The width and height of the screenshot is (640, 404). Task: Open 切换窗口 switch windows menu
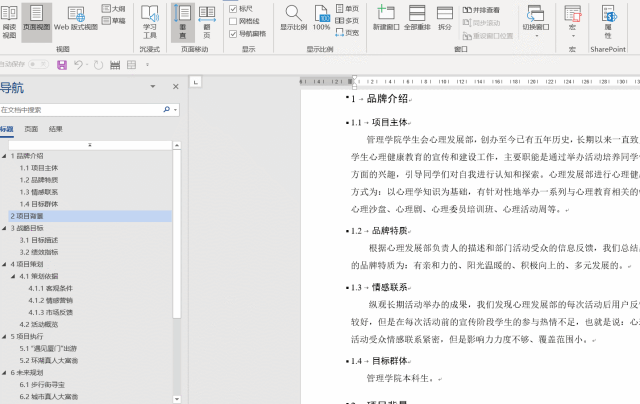tap(536, 21)
